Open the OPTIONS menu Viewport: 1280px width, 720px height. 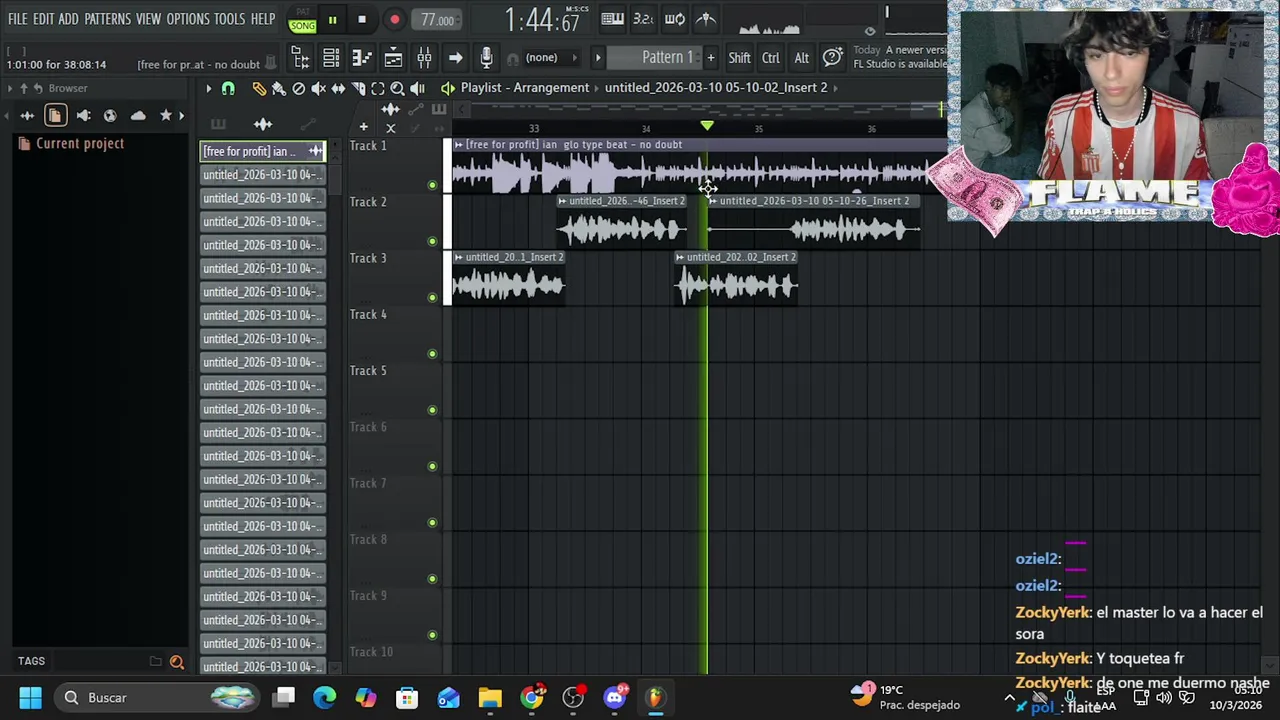188,19
